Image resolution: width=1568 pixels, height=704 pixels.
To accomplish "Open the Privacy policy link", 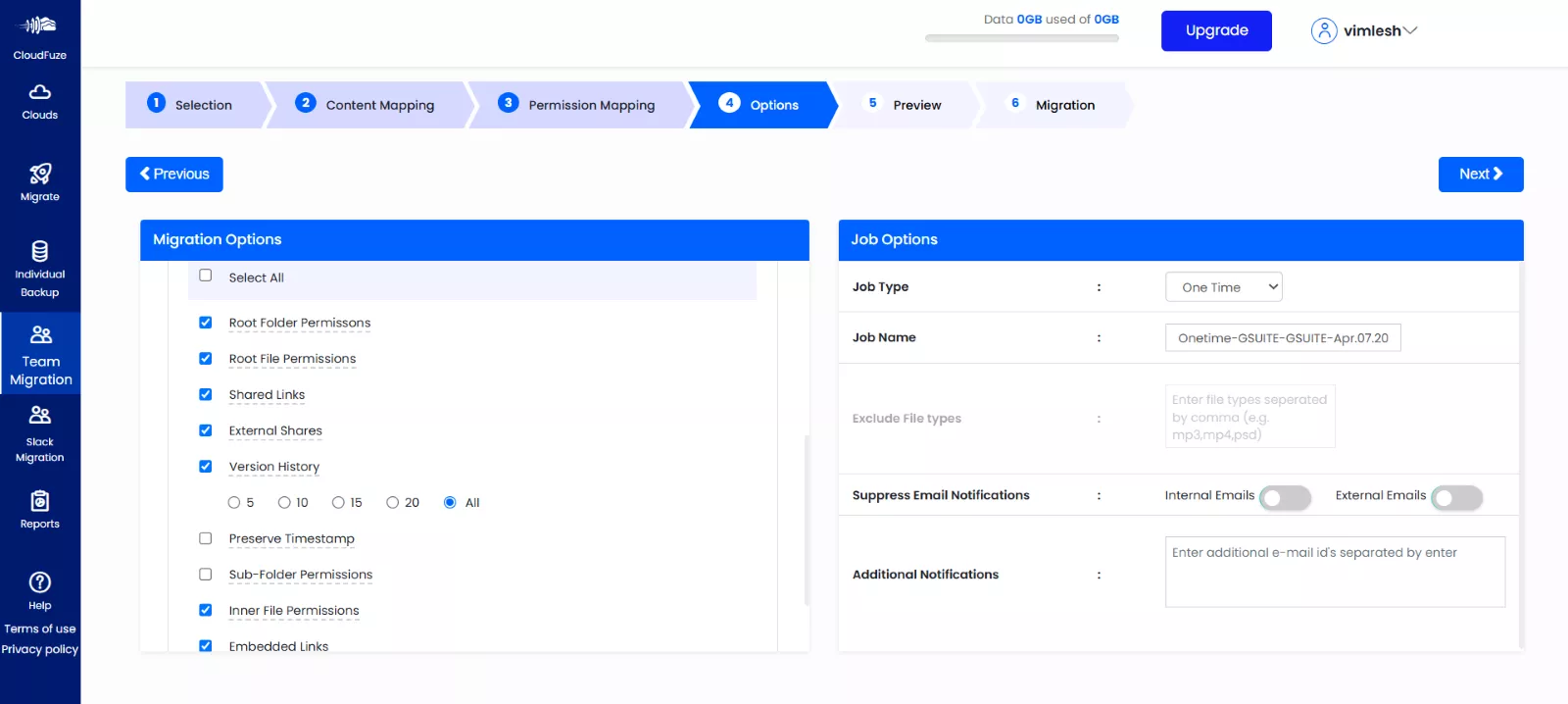I will [x=40, y=649].
